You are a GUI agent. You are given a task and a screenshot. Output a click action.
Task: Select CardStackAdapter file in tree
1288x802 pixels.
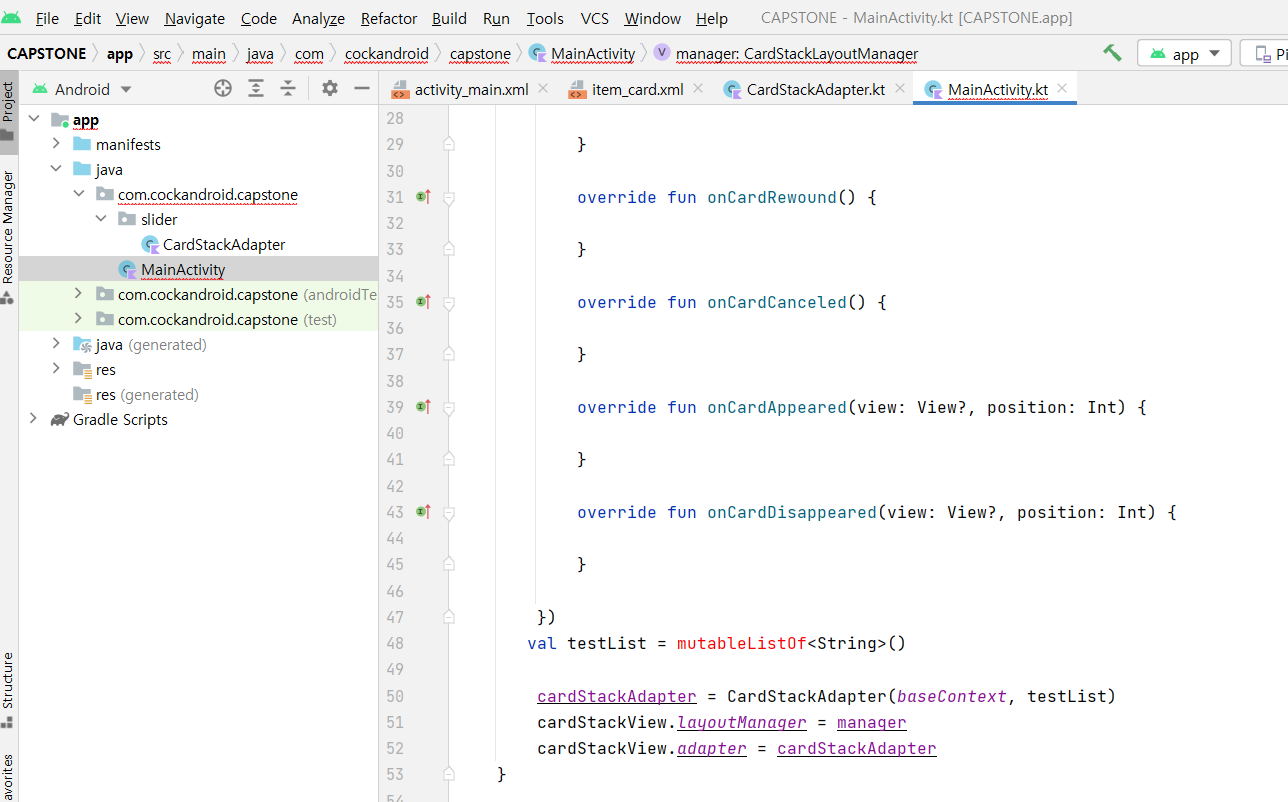[x=213, y=244]
